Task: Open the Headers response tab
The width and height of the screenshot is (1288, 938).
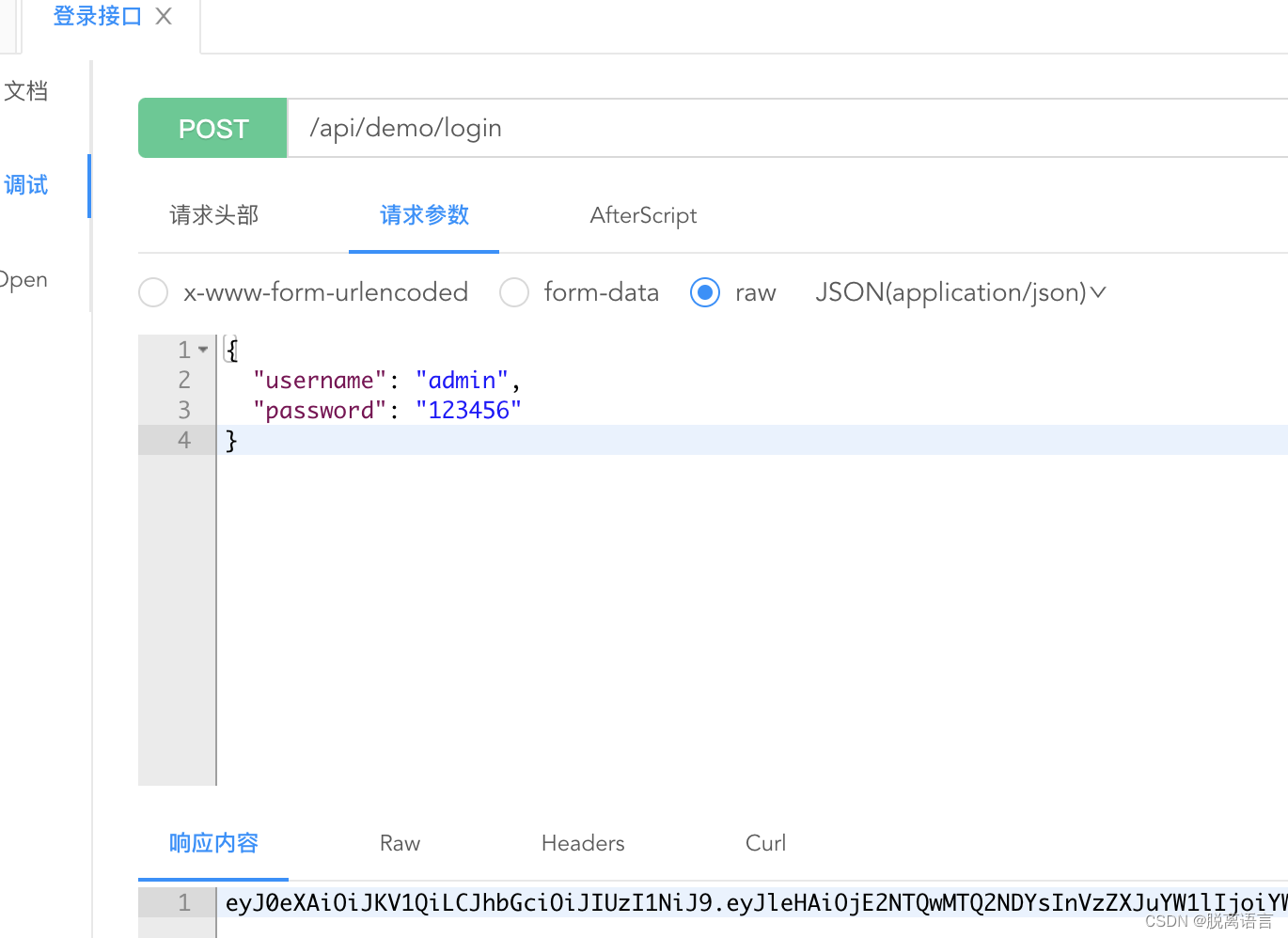Action: [x=582, y=843]
